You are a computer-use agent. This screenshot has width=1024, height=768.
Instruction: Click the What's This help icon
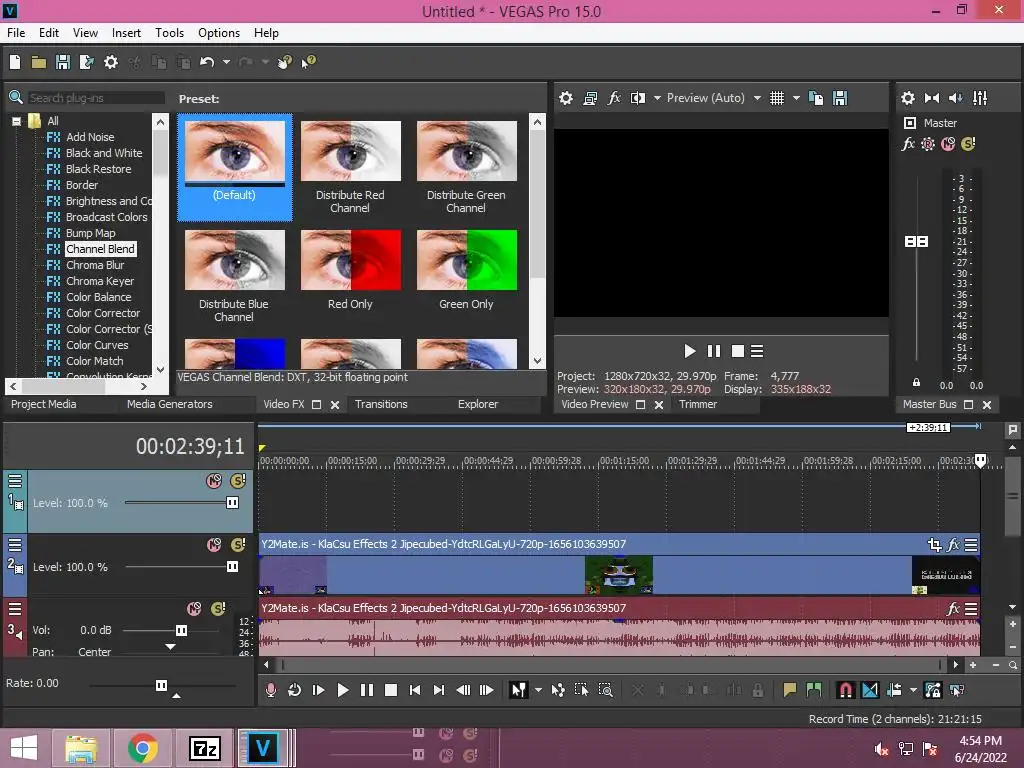308,62
